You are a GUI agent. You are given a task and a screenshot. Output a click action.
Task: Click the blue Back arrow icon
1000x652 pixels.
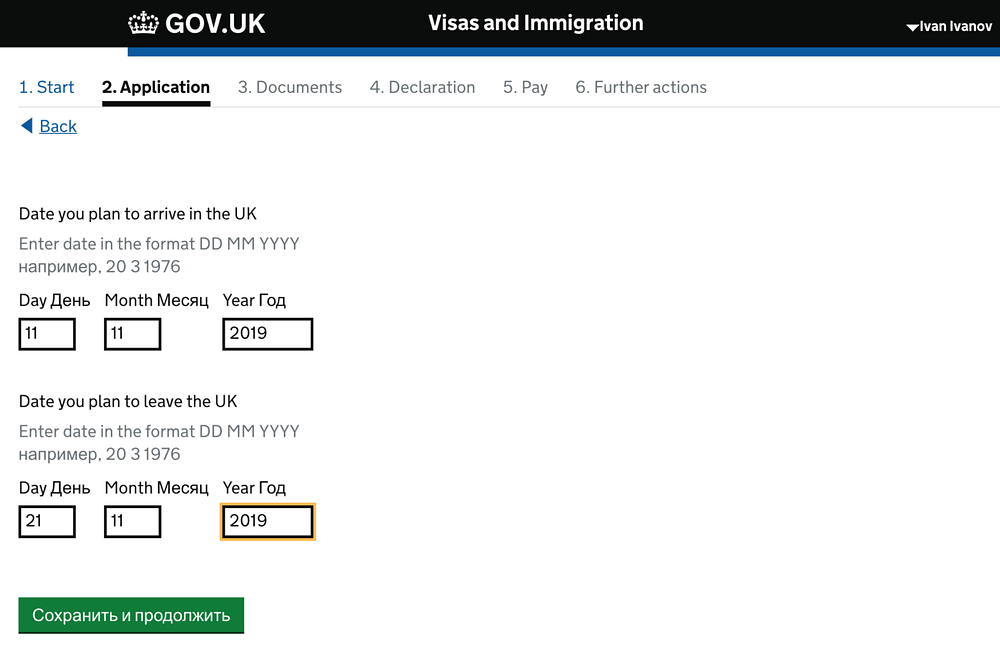[27, 126]
